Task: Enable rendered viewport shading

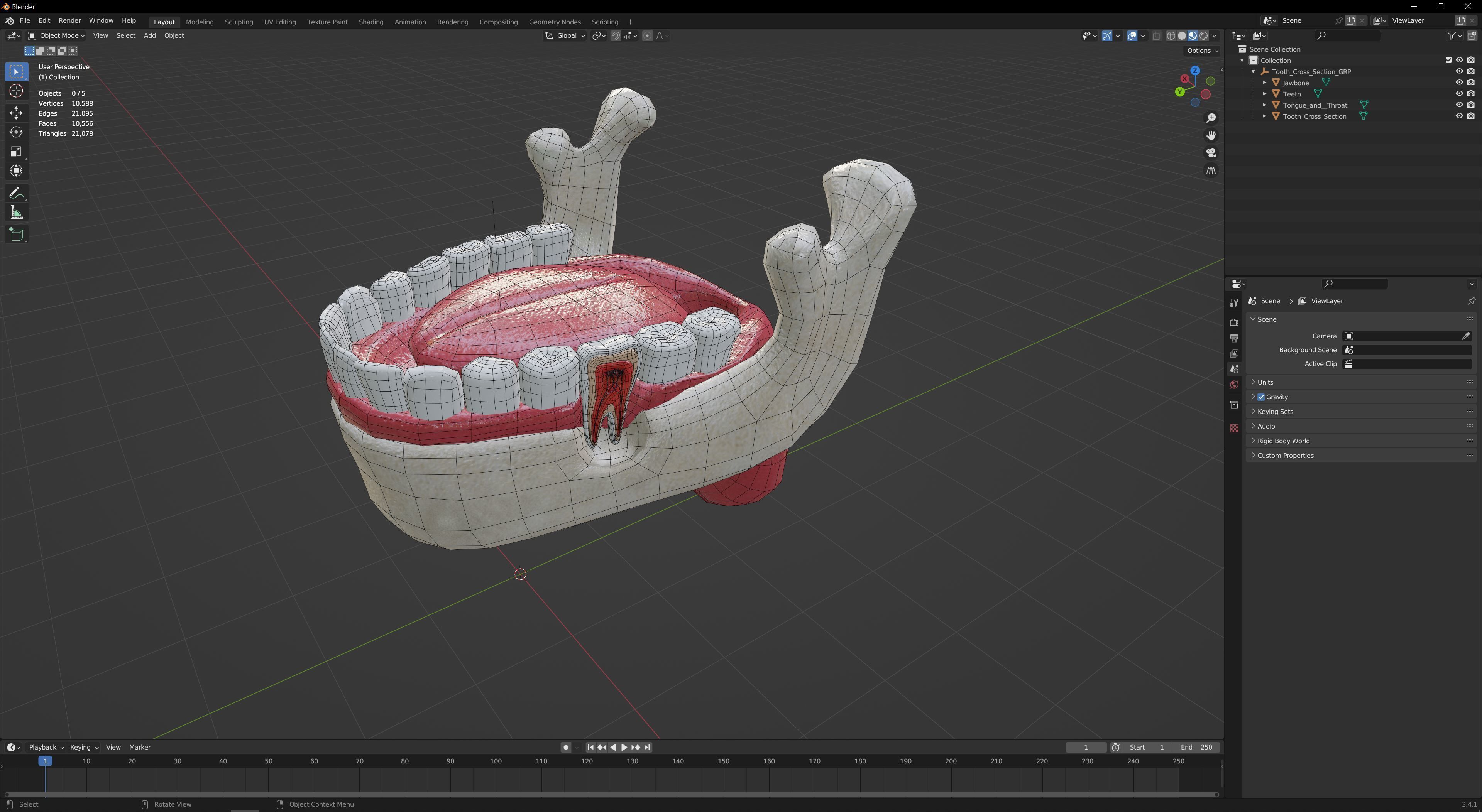Action: point(1203,35)
